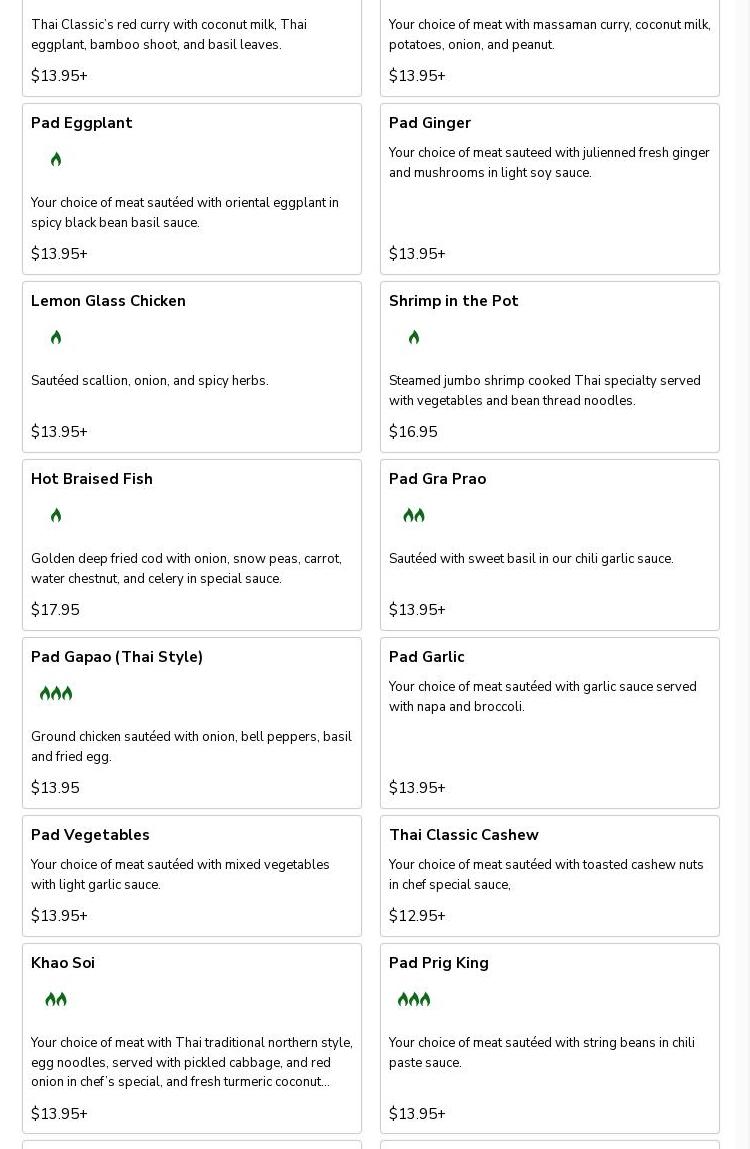Open the Pad Vegetables menu card
Screen dimensions: 750x1149
point(90,835)
